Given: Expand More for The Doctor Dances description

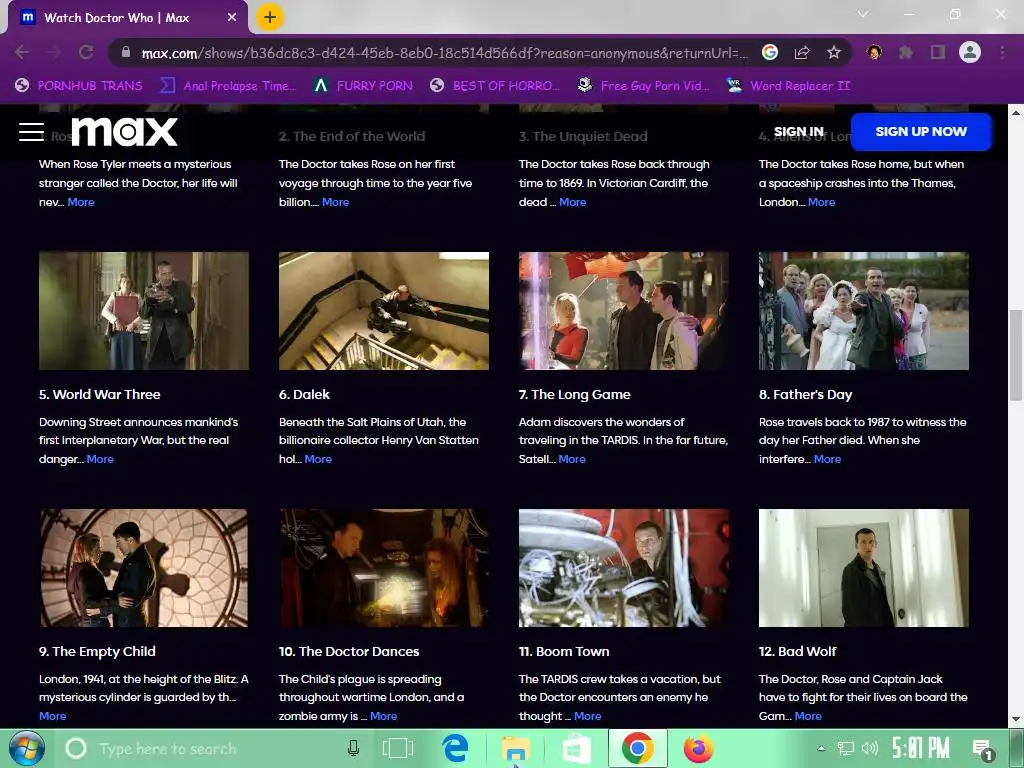Looking at the screenshot, I should (x=383, y=716).
